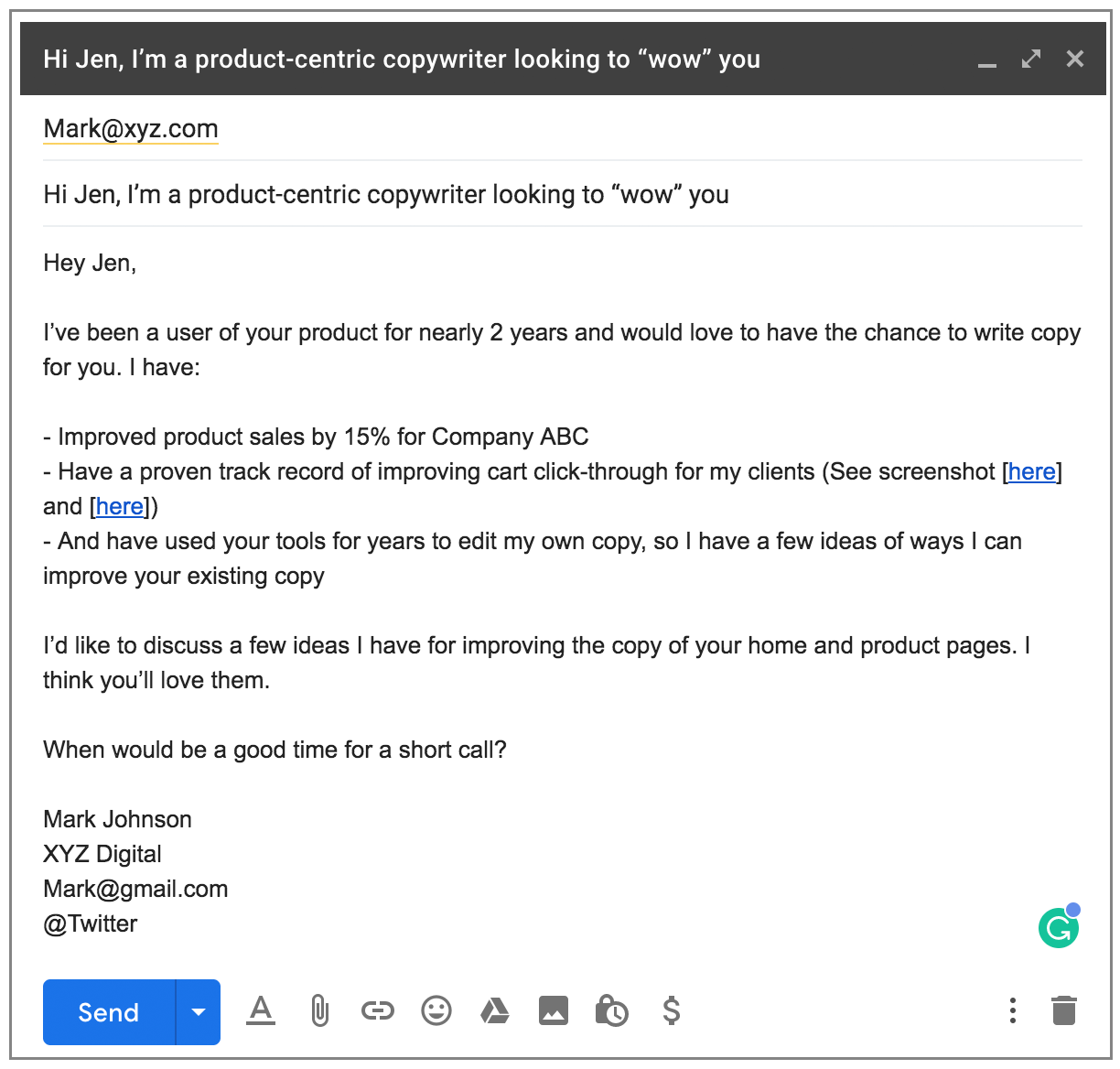Attach a file with paperclip icon
Screen dimensions: 1120x1069
319,1011
